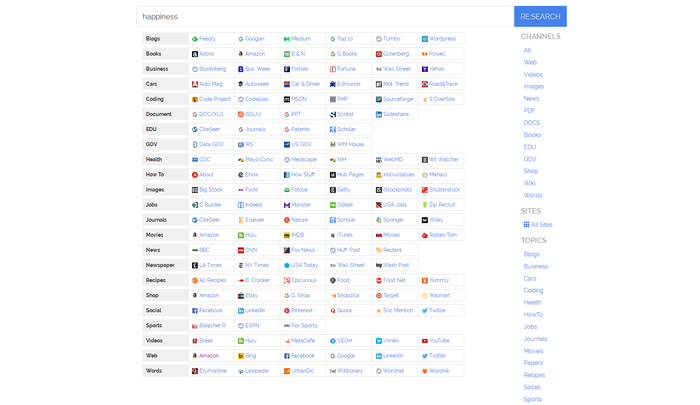Screen dimensions: 700x405
Task: Open the Etymonline link in Words row
Action: pos(213,371)
